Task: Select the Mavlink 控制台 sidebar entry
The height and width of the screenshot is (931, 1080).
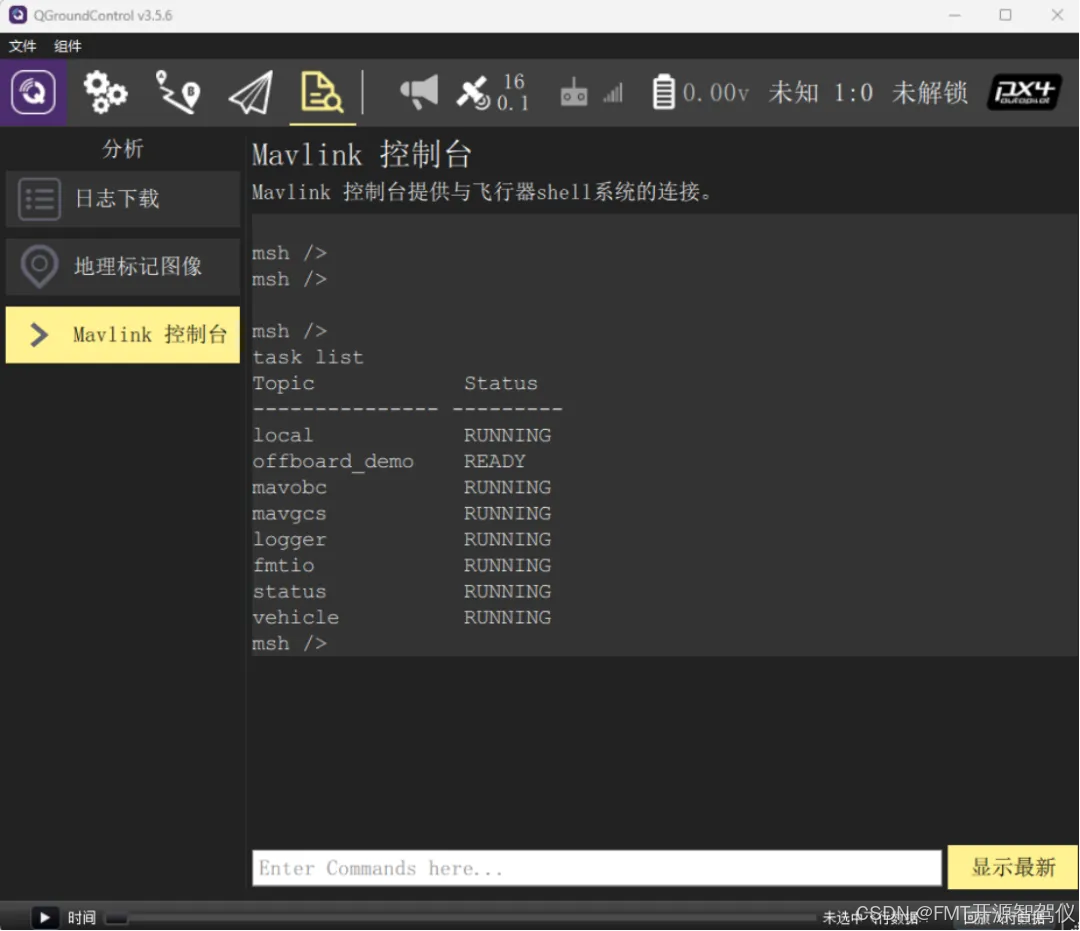Action: [x=123, y=335]
